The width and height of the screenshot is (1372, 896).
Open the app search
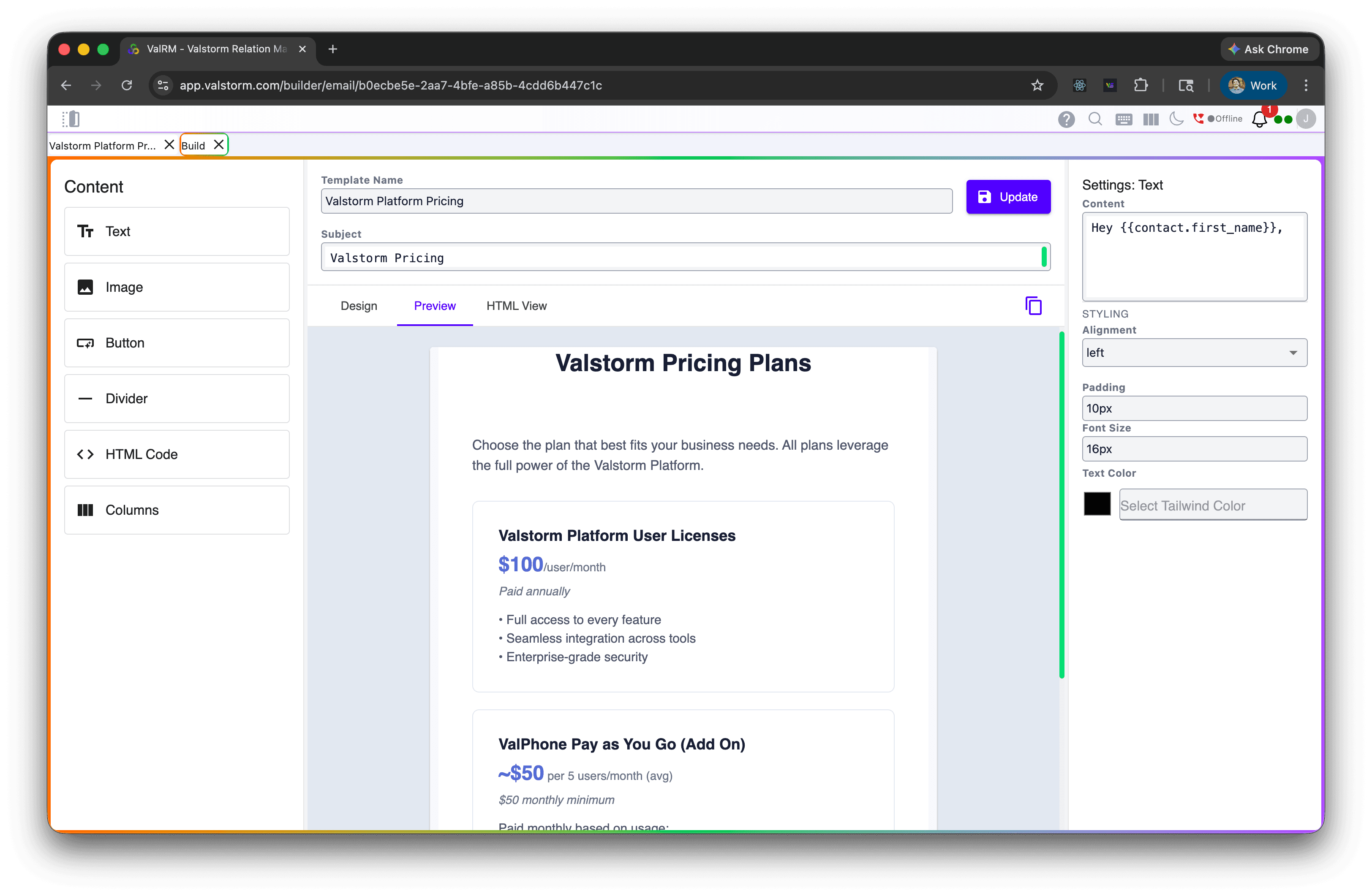[1095, 119]
